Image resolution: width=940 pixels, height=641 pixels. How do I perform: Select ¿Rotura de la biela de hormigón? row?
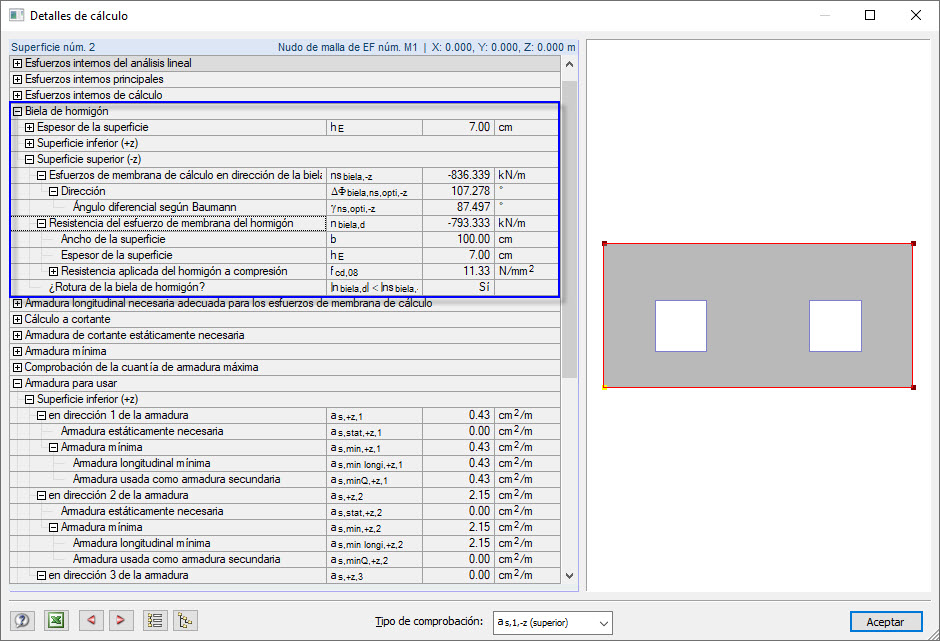pos(285,287)
